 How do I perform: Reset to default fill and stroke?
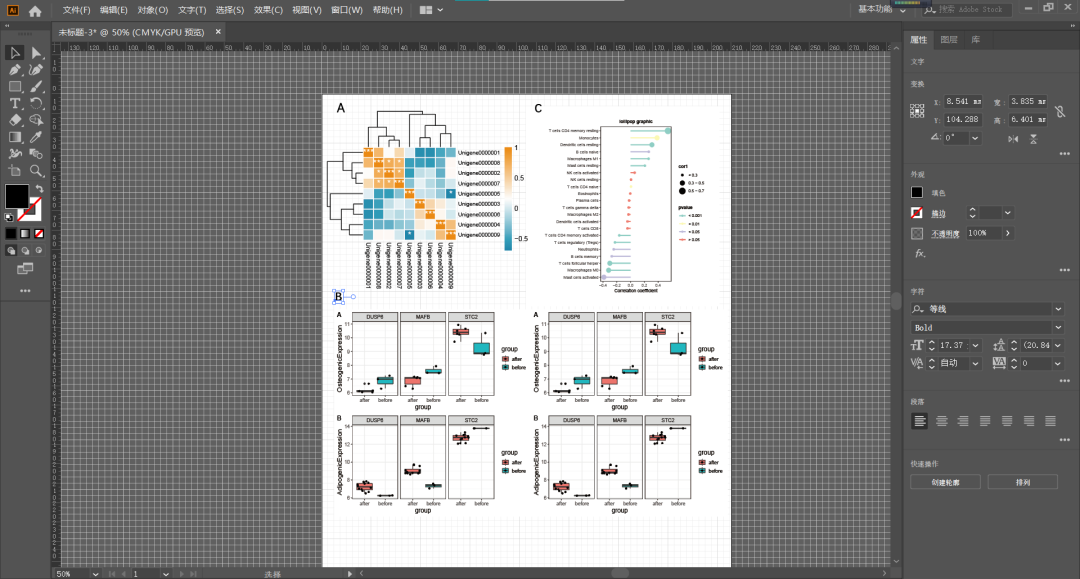click(x=9, y=218)
